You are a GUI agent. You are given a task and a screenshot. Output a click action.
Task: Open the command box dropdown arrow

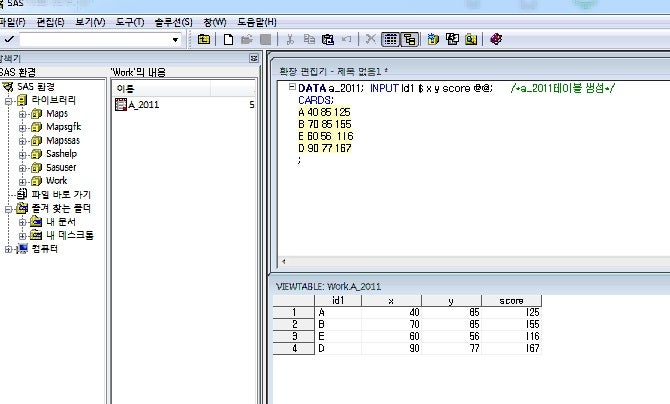[176, 39]
